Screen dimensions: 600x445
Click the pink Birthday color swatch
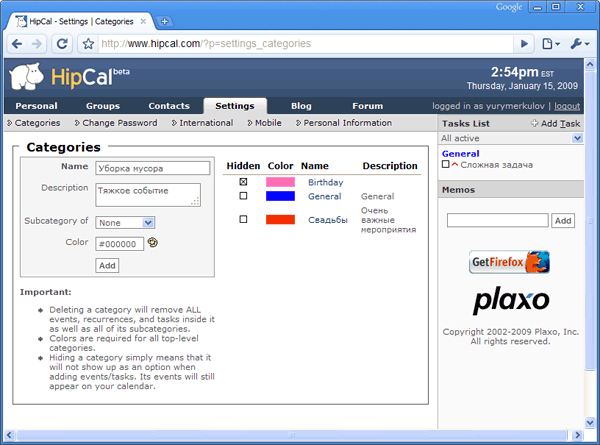point(280,182)
